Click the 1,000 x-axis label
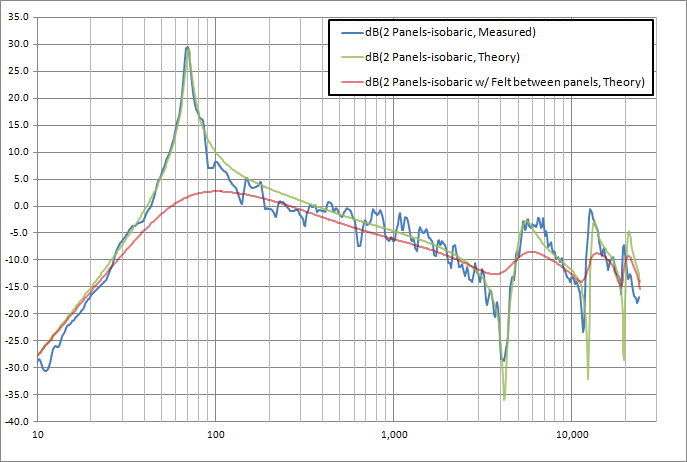687x462 pixels. click(393, 435)
